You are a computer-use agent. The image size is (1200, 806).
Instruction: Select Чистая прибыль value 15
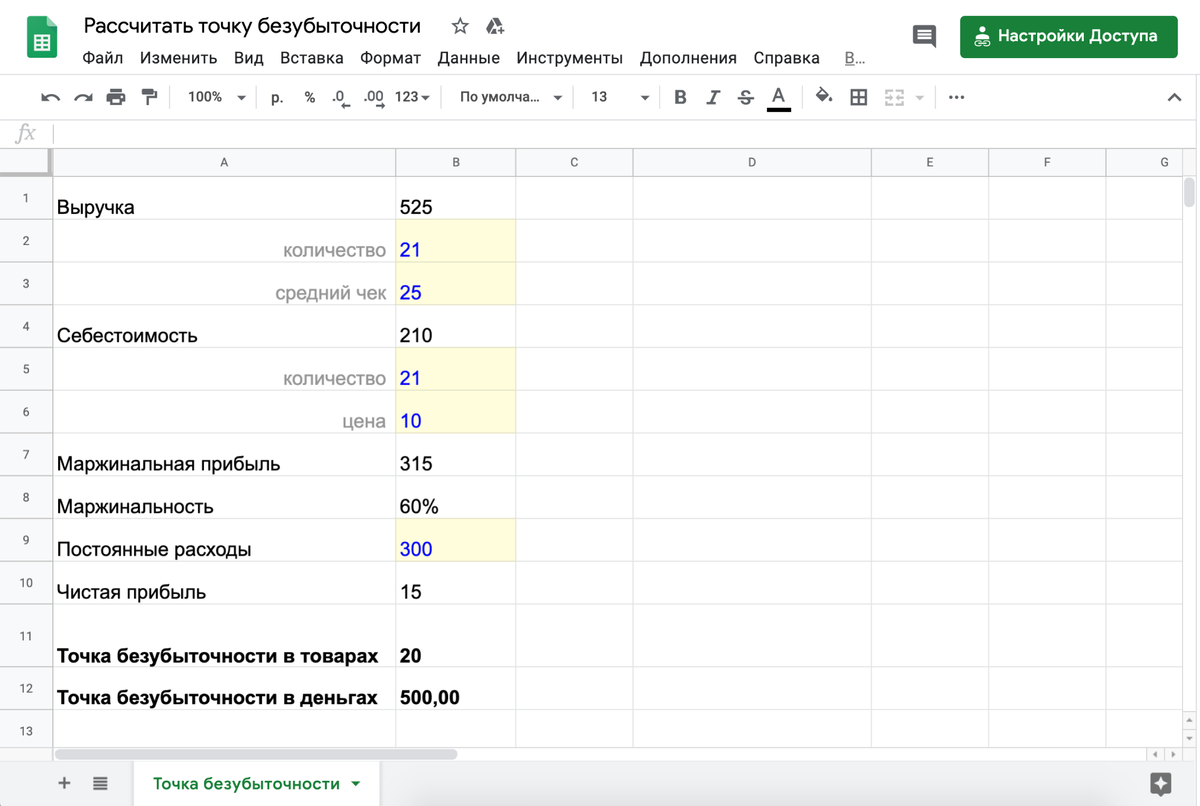coord(456,582)
